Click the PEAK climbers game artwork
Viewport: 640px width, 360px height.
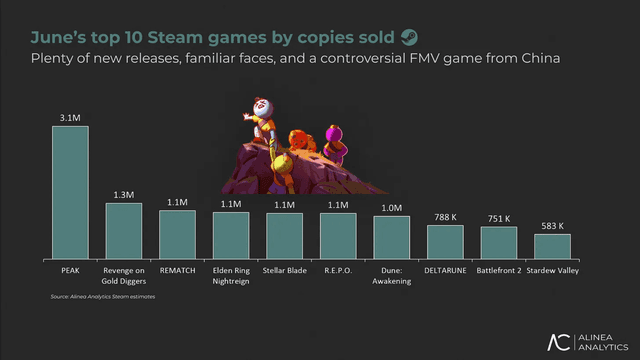(x=304, y=146)
